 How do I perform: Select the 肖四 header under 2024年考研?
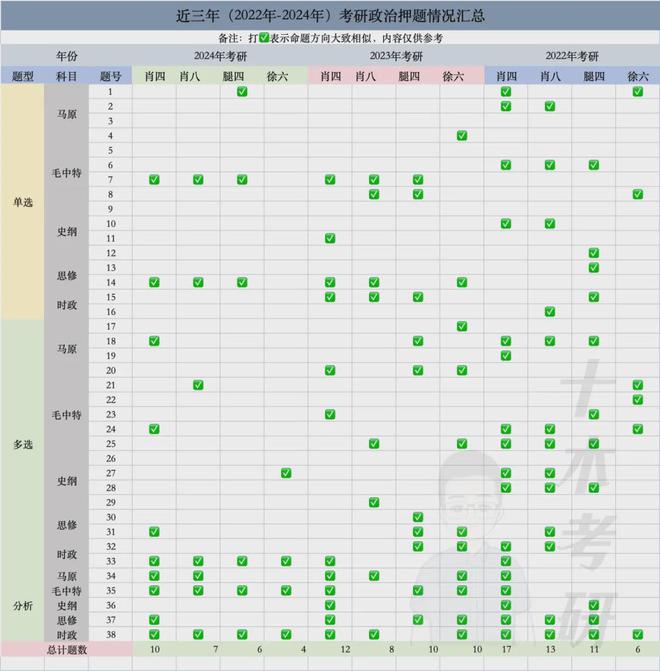[x=155, y=77]
